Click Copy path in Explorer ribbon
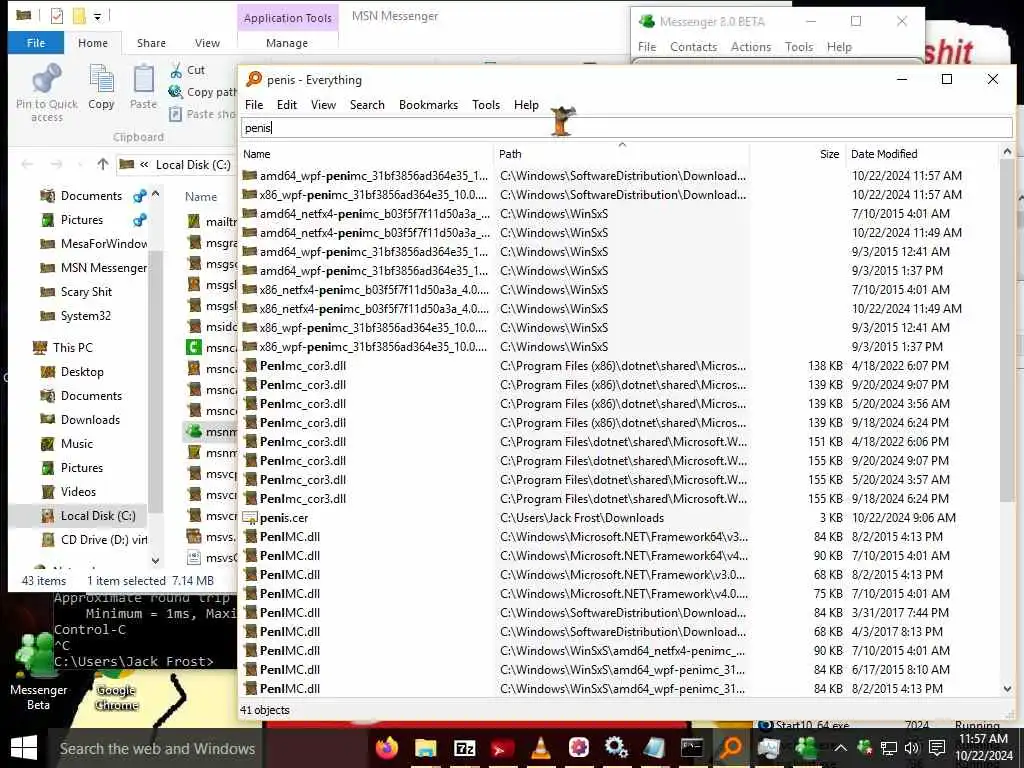 click(203, 92)
